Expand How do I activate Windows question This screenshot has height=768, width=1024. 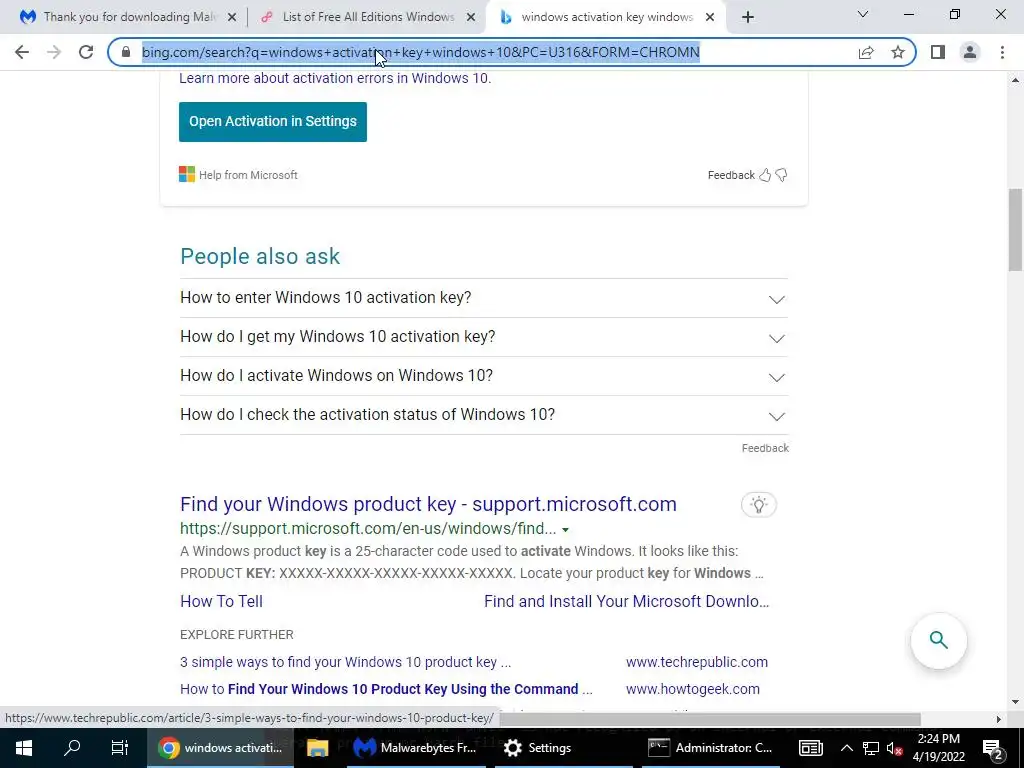coord(484,376)
